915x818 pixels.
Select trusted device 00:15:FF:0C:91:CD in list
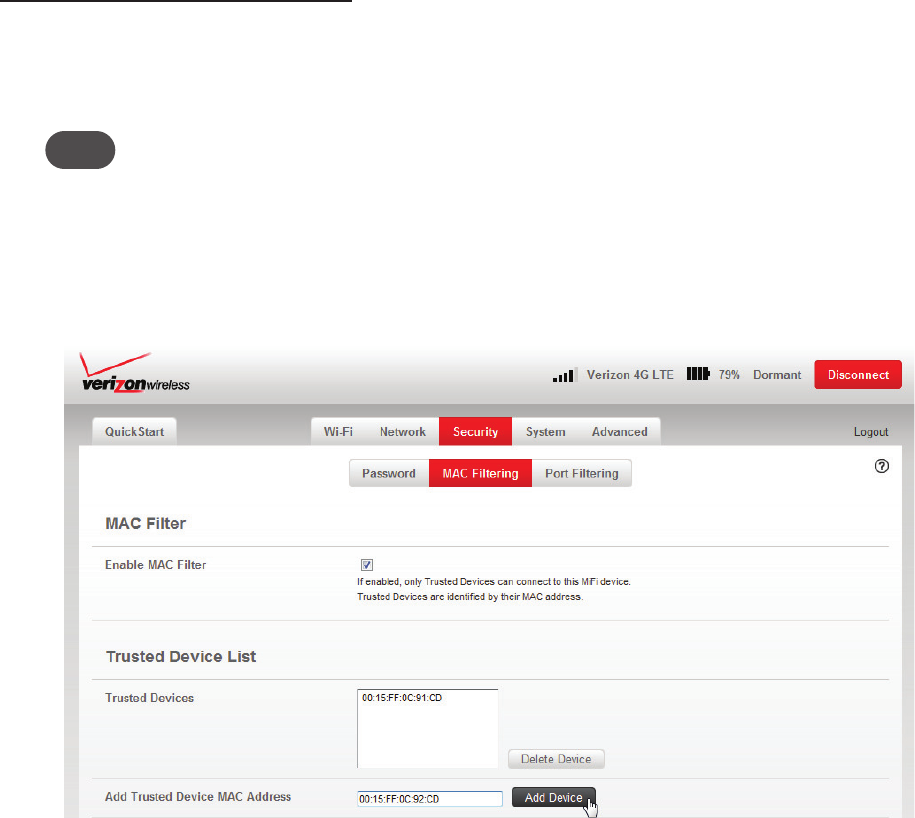(x=402, y=698)
